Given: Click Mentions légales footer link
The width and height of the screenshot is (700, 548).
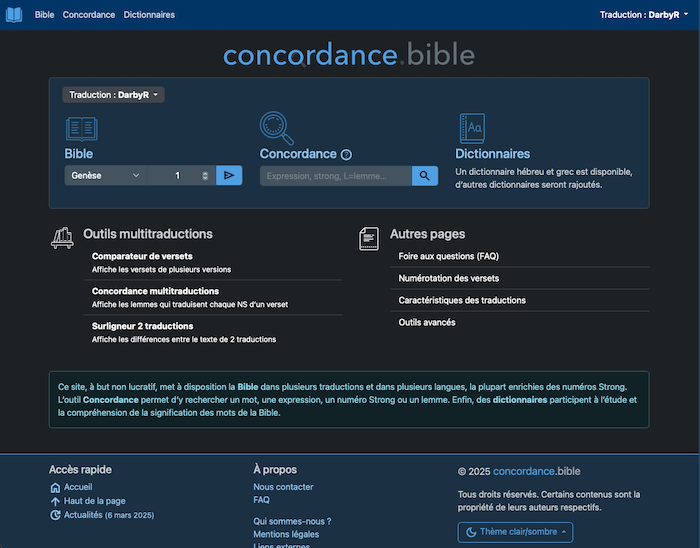Looking at the screenshot, I should [x=286, y=534].
